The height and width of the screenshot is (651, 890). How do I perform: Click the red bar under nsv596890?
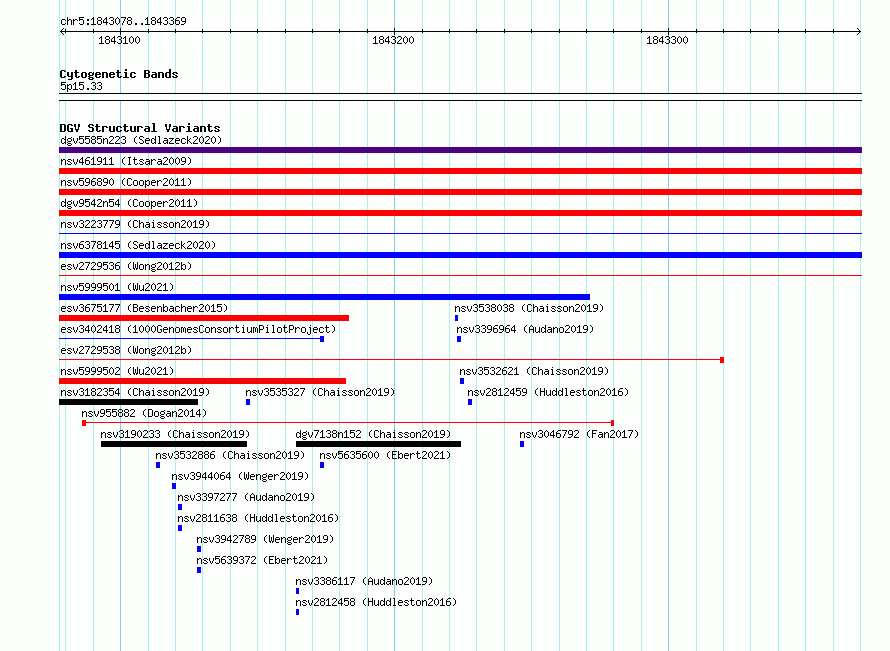coord(460,192)
